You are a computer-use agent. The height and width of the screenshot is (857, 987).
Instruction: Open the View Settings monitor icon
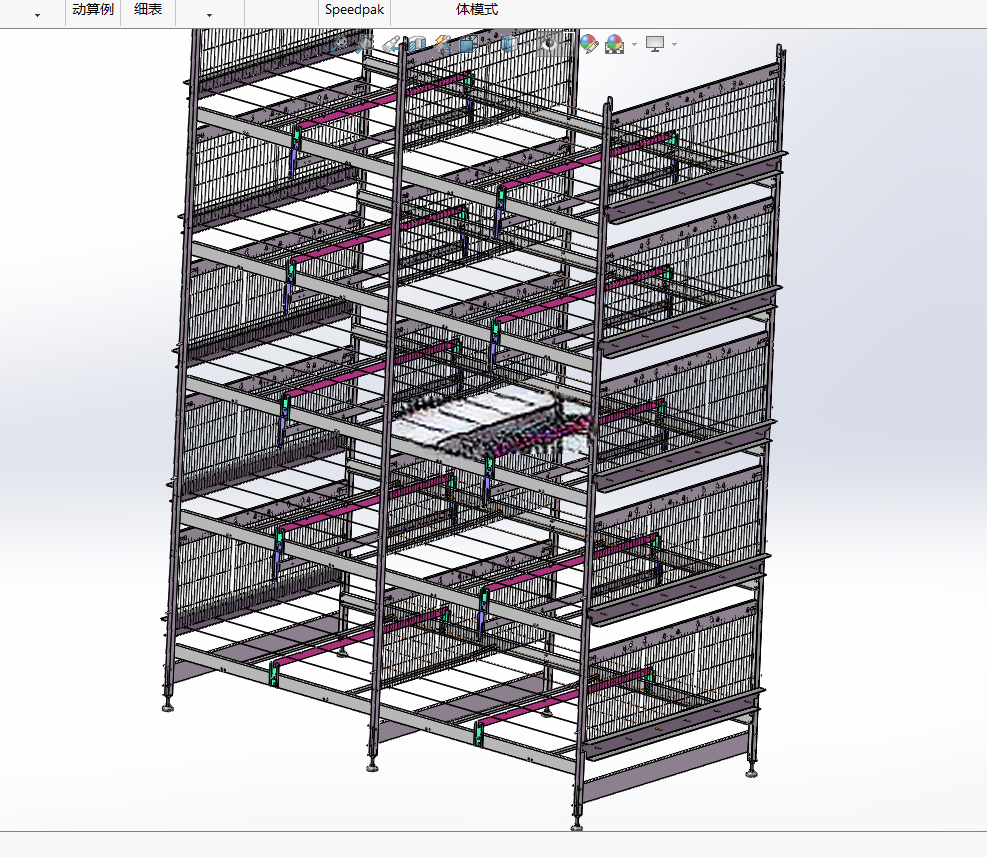[655, 44]
